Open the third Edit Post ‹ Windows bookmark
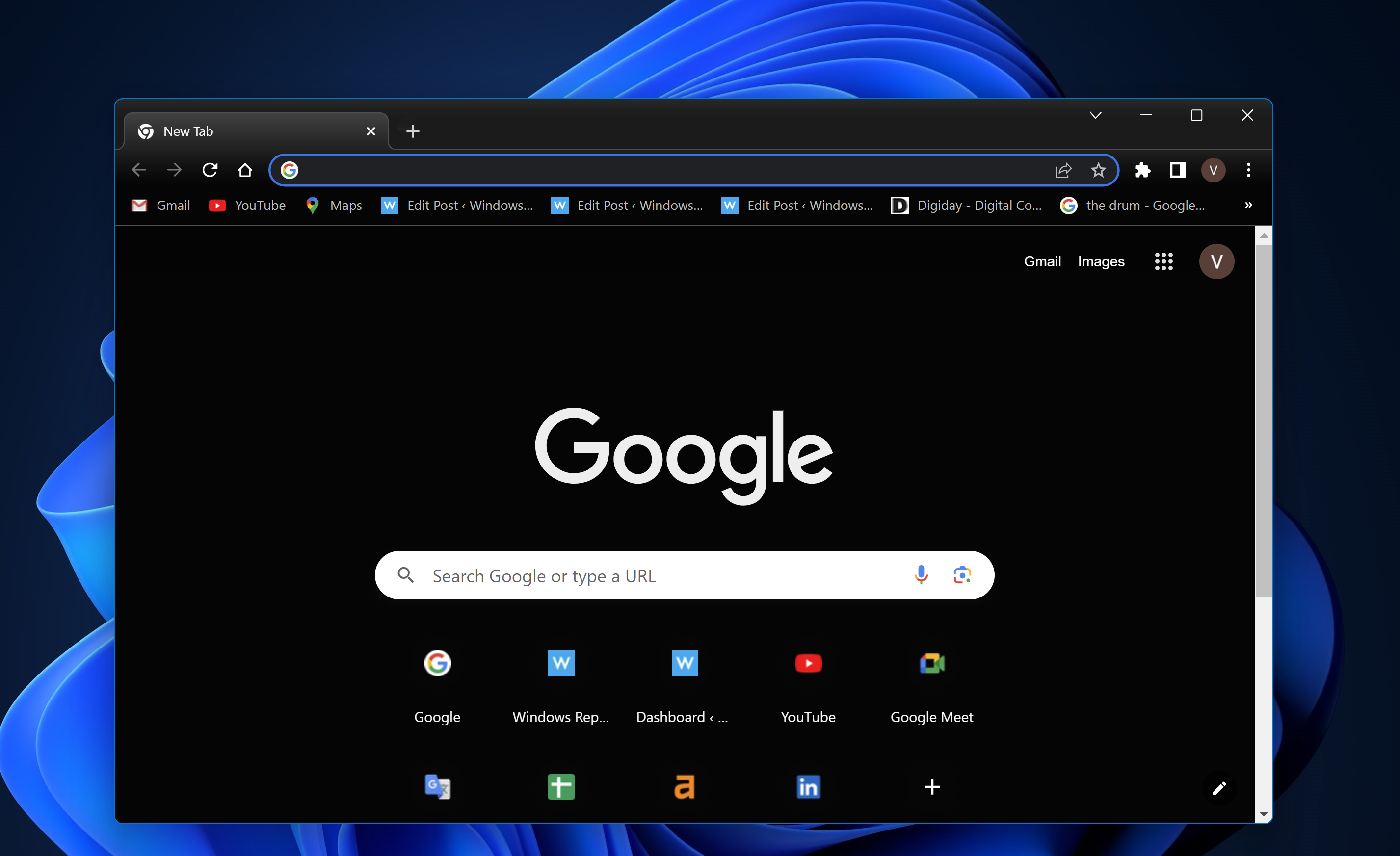The width and height of the screenshot is (1400, 856). click(796, 205)
